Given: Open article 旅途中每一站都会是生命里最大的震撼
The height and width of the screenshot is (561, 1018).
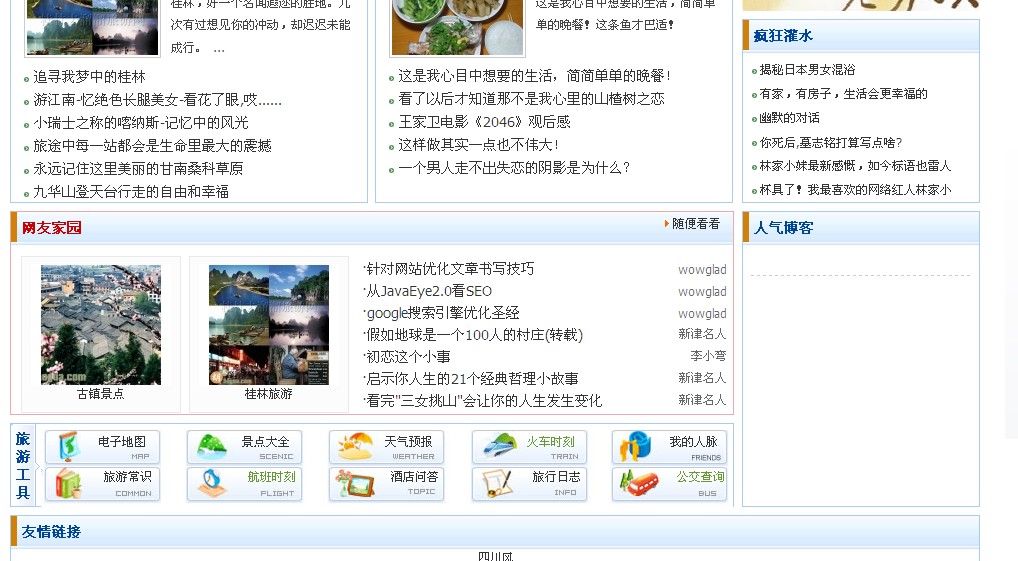Looking at the screenshot, I should 153,145.
